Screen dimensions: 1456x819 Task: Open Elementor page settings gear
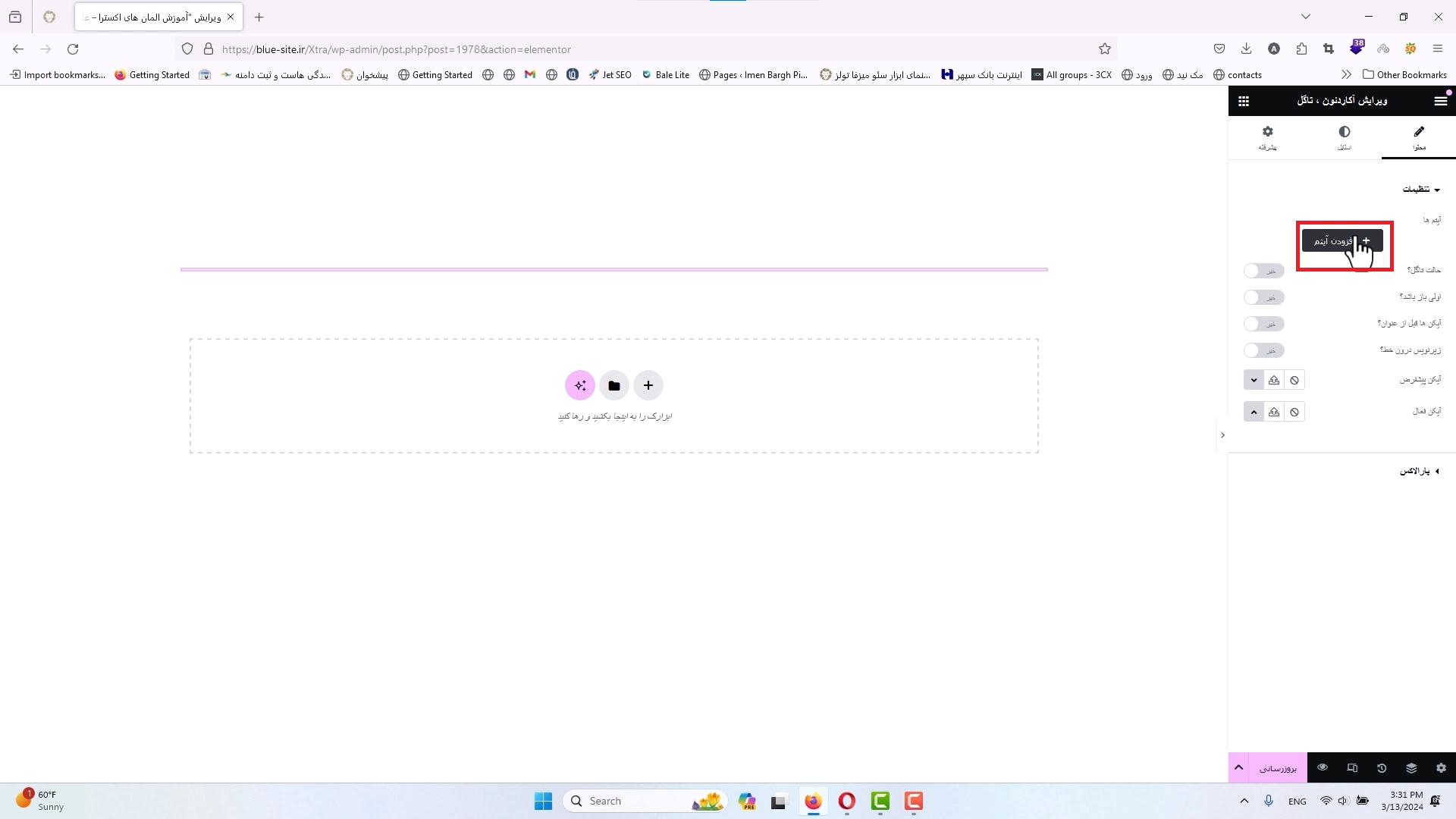pos(1441,767)
